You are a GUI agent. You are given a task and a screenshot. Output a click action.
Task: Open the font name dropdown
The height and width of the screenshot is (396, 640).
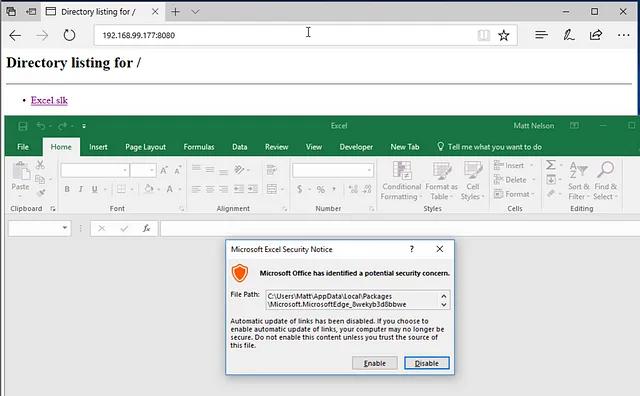coord(125,170)
